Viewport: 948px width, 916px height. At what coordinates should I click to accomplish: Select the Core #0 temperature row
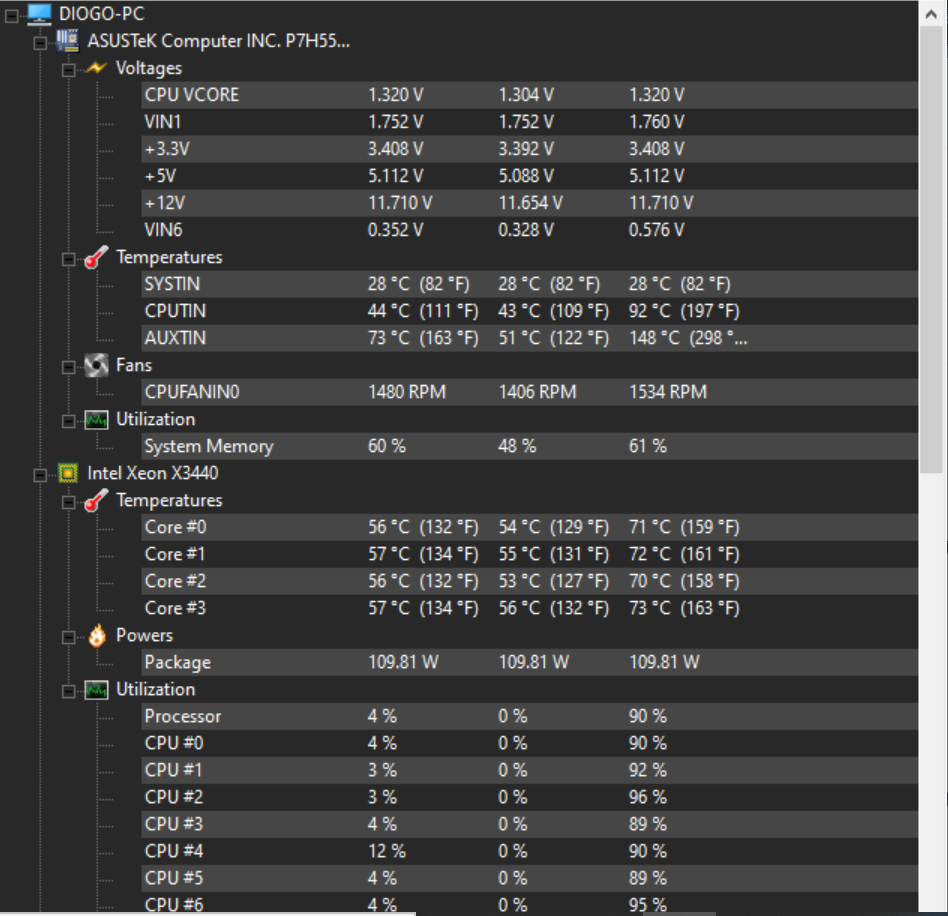pos(530,527)
